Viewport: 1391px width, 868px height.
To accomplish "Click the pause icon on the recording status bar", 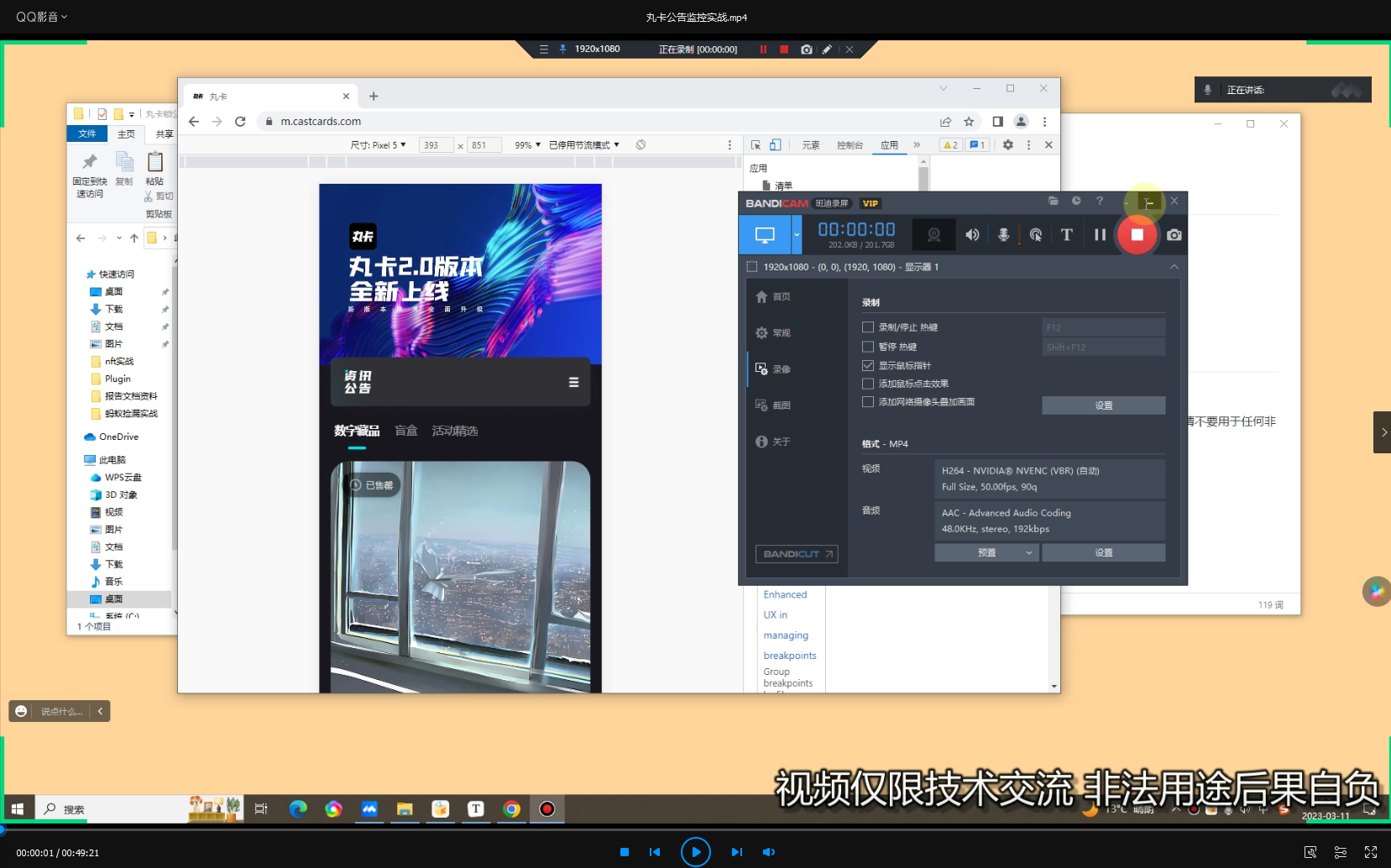I will tap(763, 50).
